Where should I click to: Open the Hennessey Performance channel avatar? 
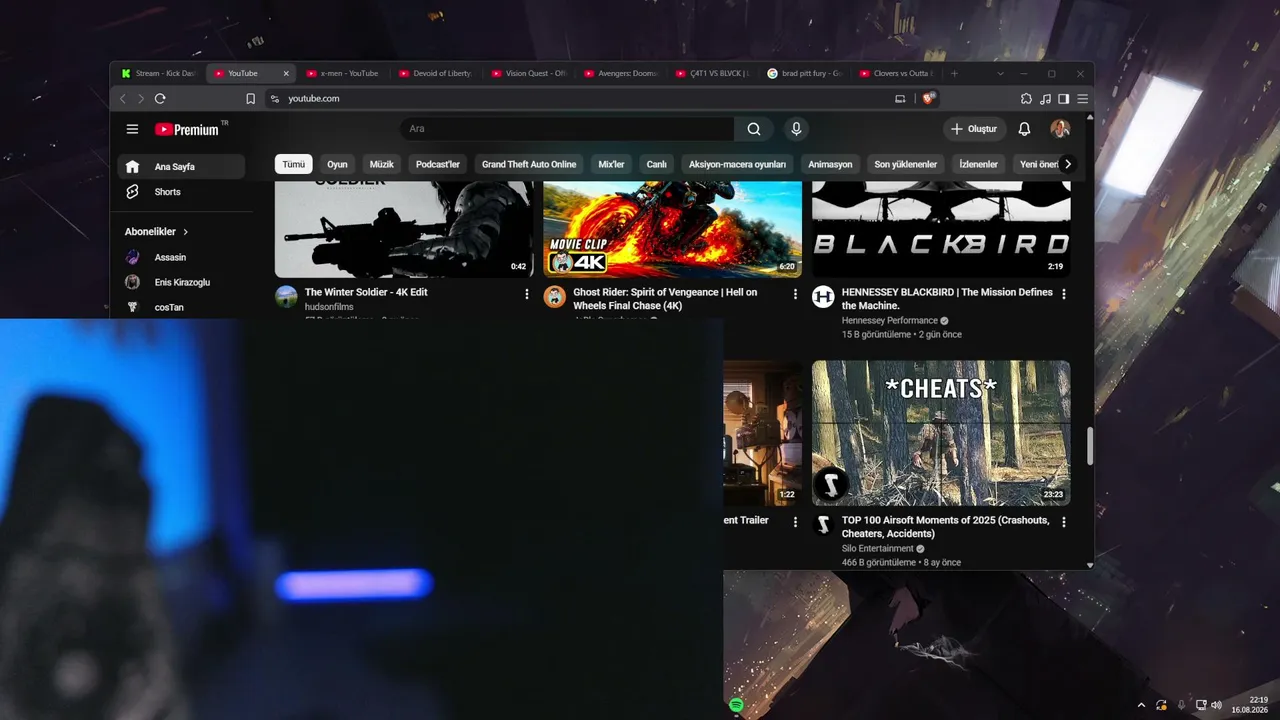(x=823, y=297)
